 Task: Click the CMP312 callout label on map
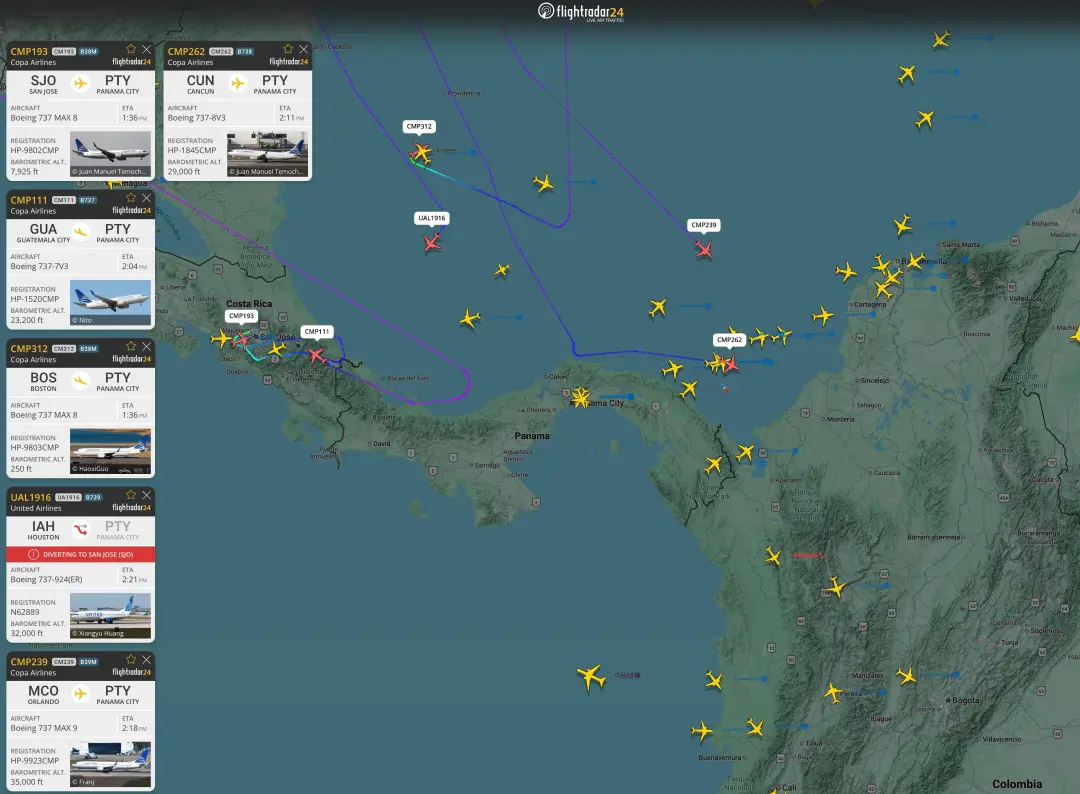tap(419, 126)
